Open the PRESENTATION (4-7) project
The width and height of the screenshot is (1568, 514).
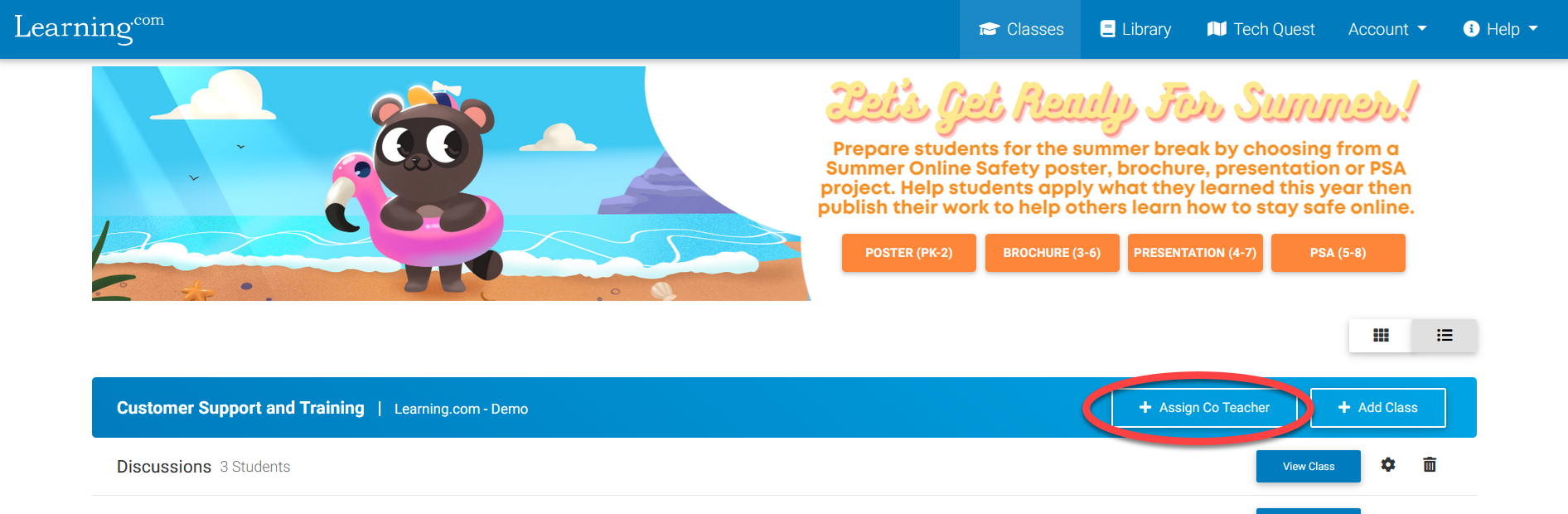(1195, 253)
